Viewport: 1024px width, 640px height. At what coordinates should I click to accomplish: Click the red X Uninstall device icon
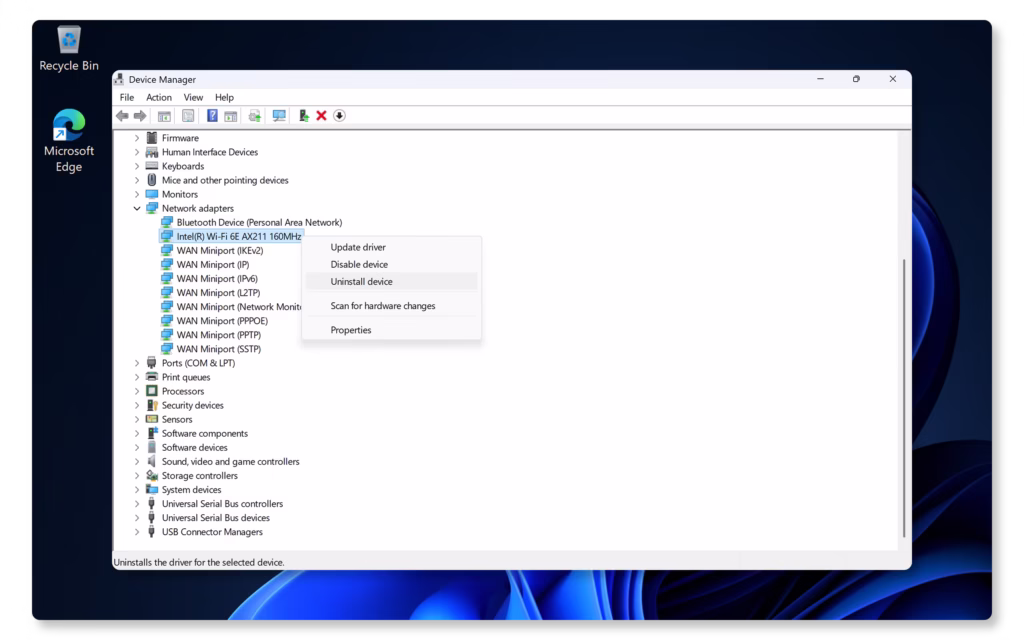pyautogui.click(x=321, y=116)
